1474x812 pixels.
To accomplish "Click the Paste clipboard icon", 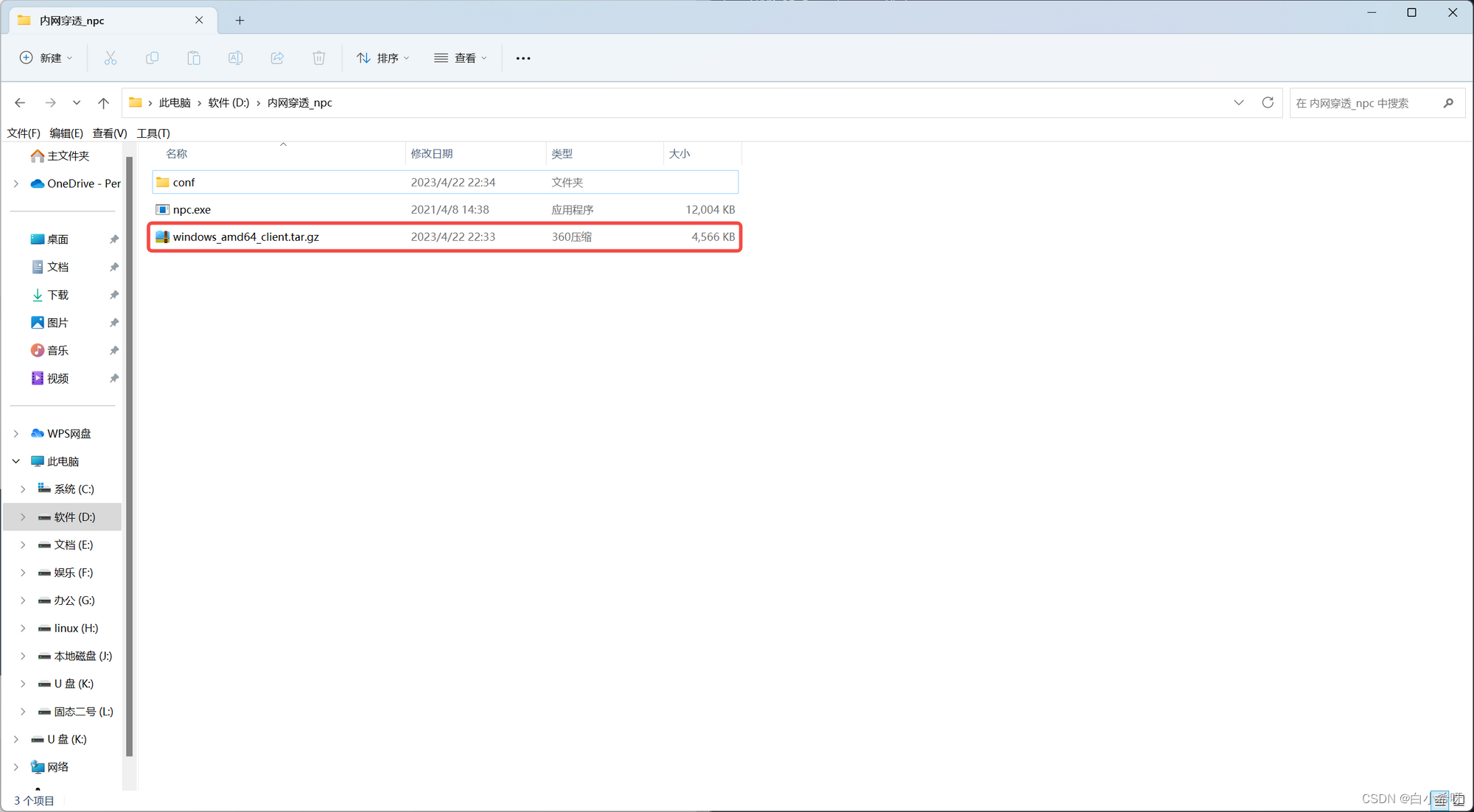I will coord(194,57).
